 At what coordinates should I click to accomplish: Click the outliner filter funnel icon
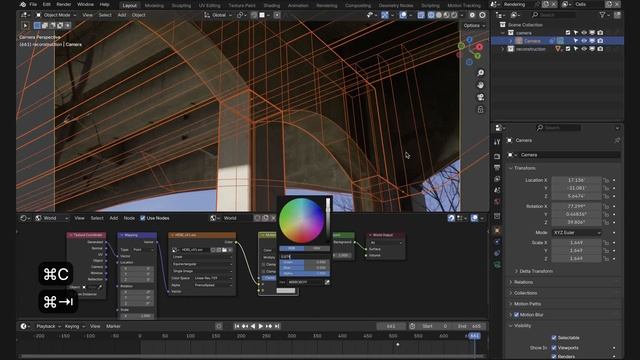602,15
